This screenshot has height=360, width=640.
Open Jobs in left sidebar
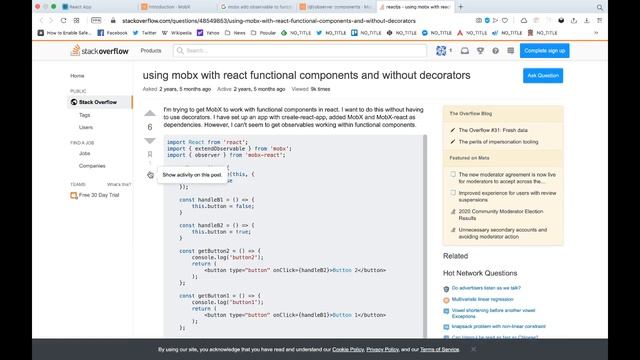click(84, 153)
